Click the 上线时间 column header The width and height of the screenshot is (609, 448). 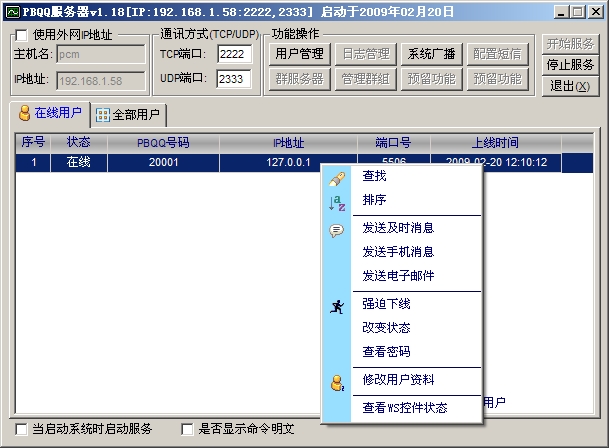coord(496,142)
